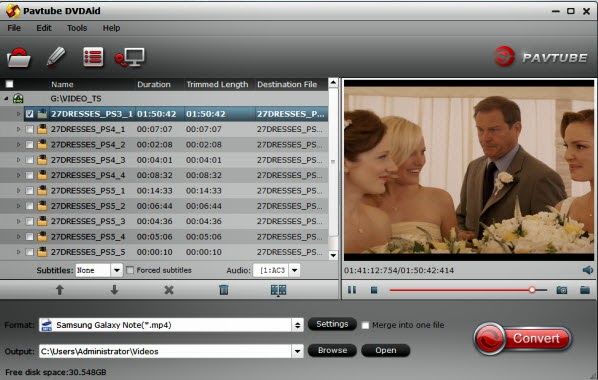
Task: Click the 00:08:32 duration cell
Action: coord(154,175)
